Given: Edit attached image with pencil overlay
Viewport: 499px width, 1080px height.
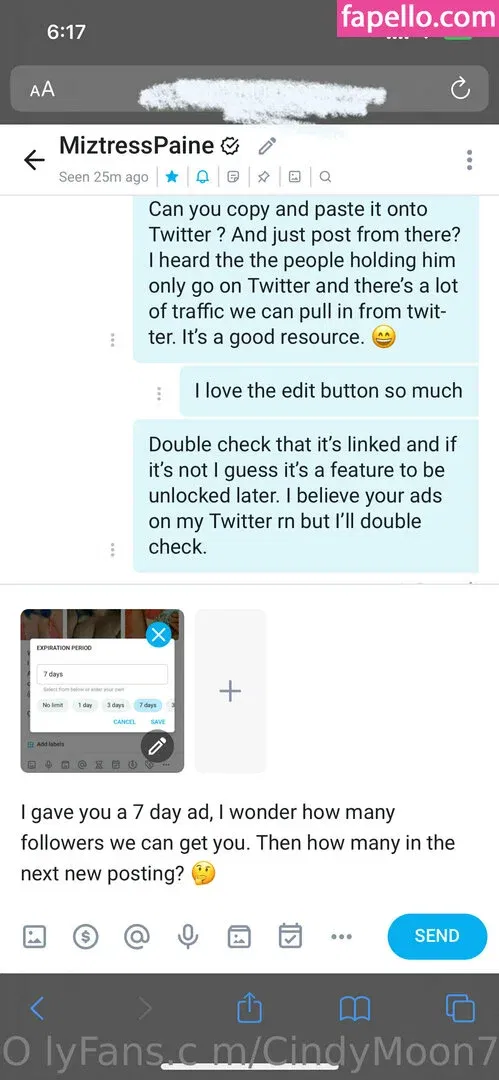Looking at the screenshot, I should click(x=158, y=745).
